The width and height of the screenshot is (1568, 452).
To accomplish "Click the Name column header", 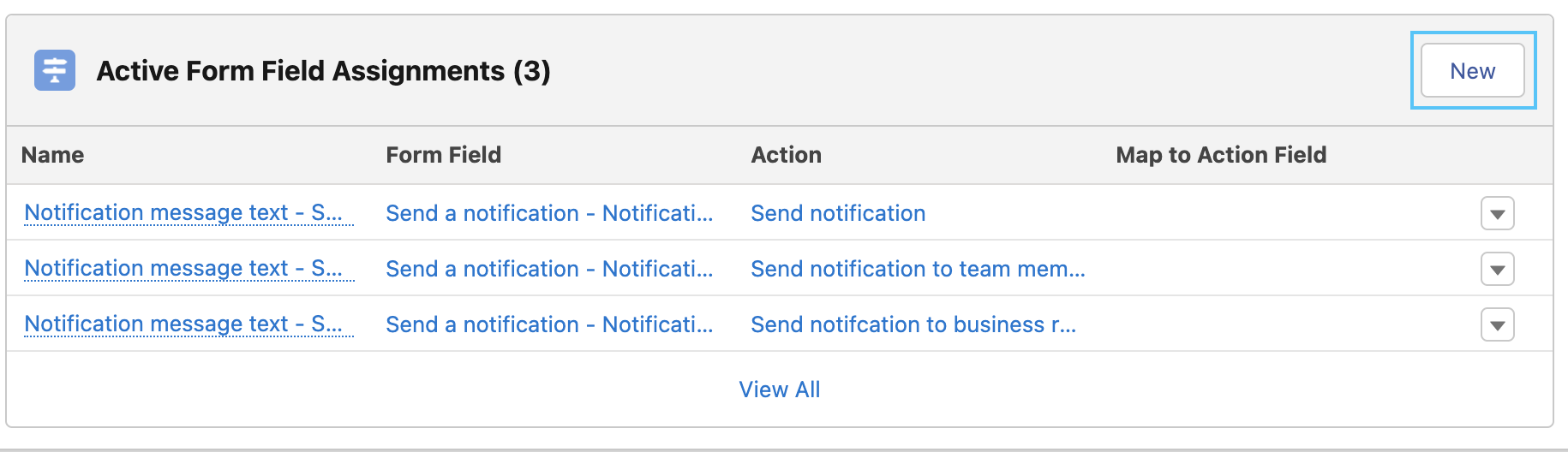I will click(x=53, y=155).
